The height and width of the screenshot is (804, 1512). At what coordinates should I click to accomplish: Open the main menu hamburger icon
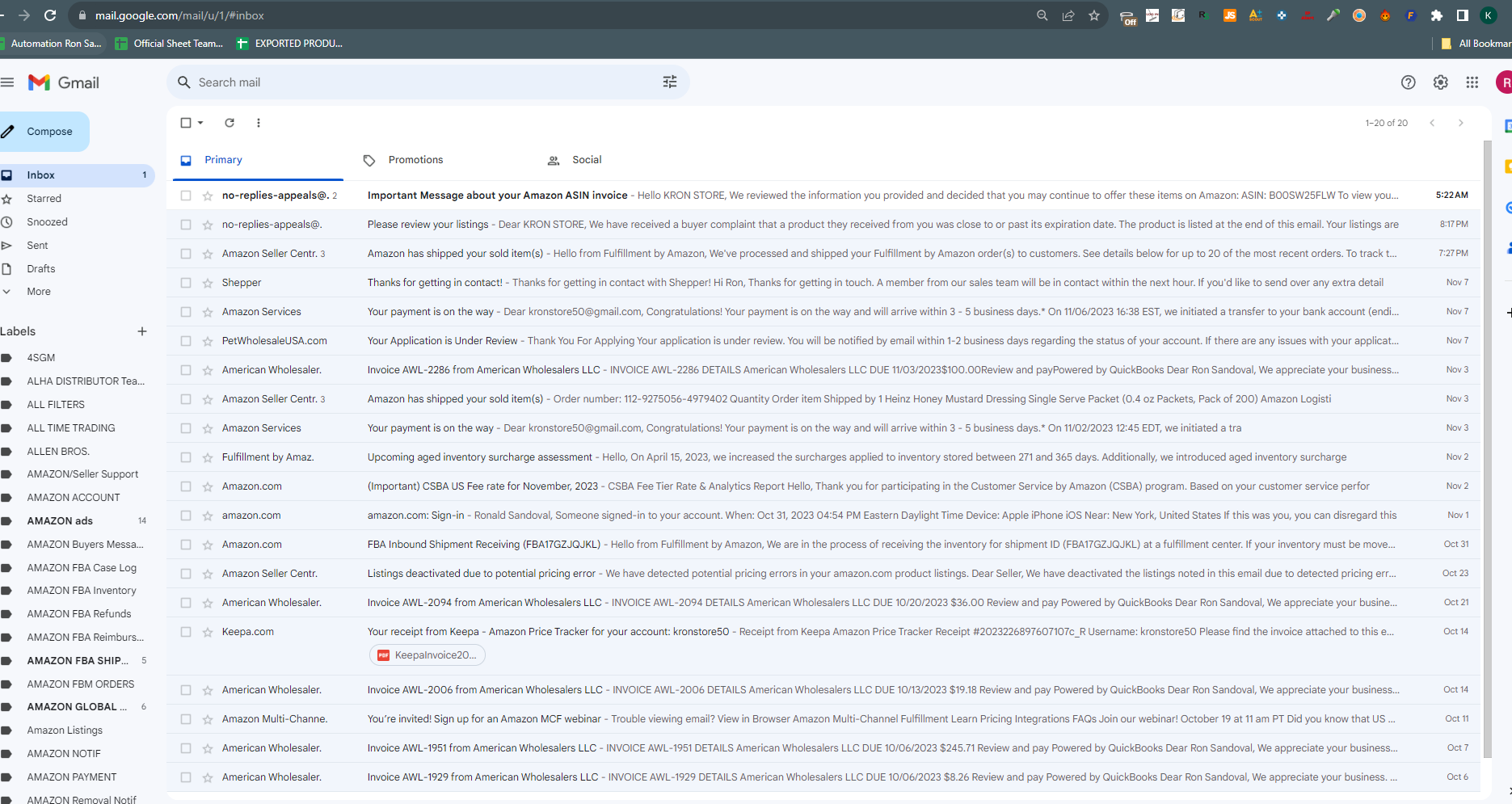[7, 82]
